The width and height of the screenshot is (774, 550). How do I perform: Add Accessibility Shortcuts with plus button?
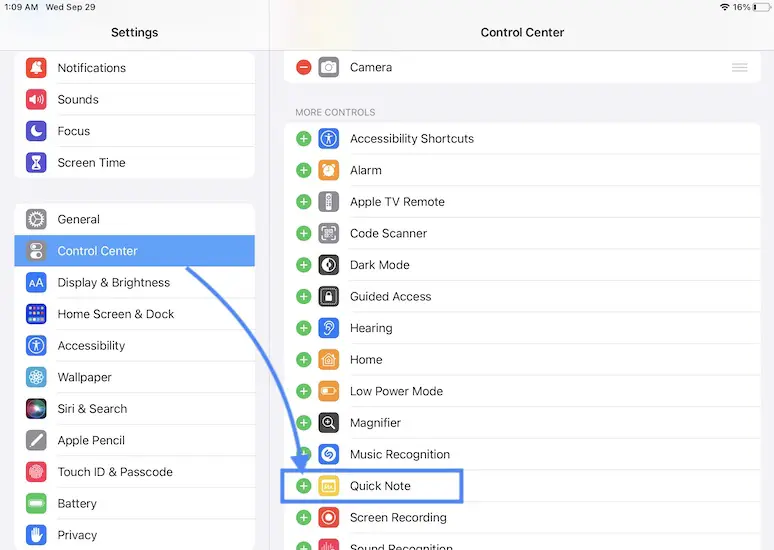pyautogui.click(x=304, y=139)
